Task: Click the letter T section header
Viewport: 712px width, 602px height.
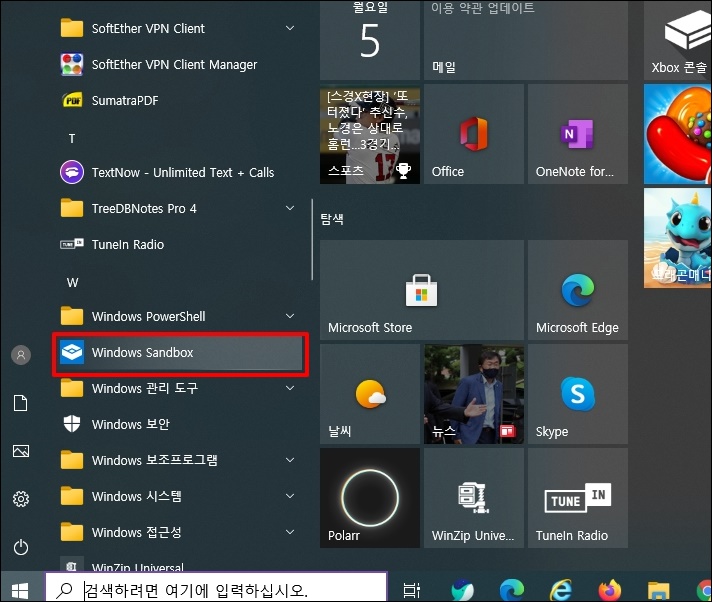Action: pos(72,138)
